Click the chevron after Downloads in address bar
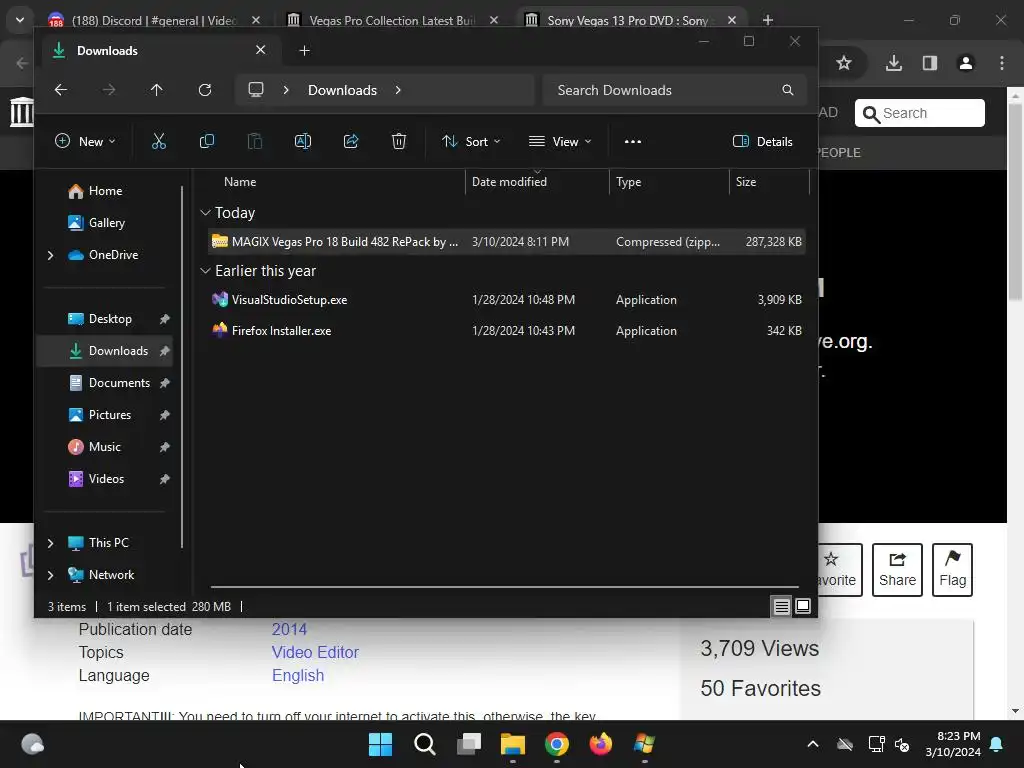Viewport: 1024px width, 768px height. pos(398,90)
